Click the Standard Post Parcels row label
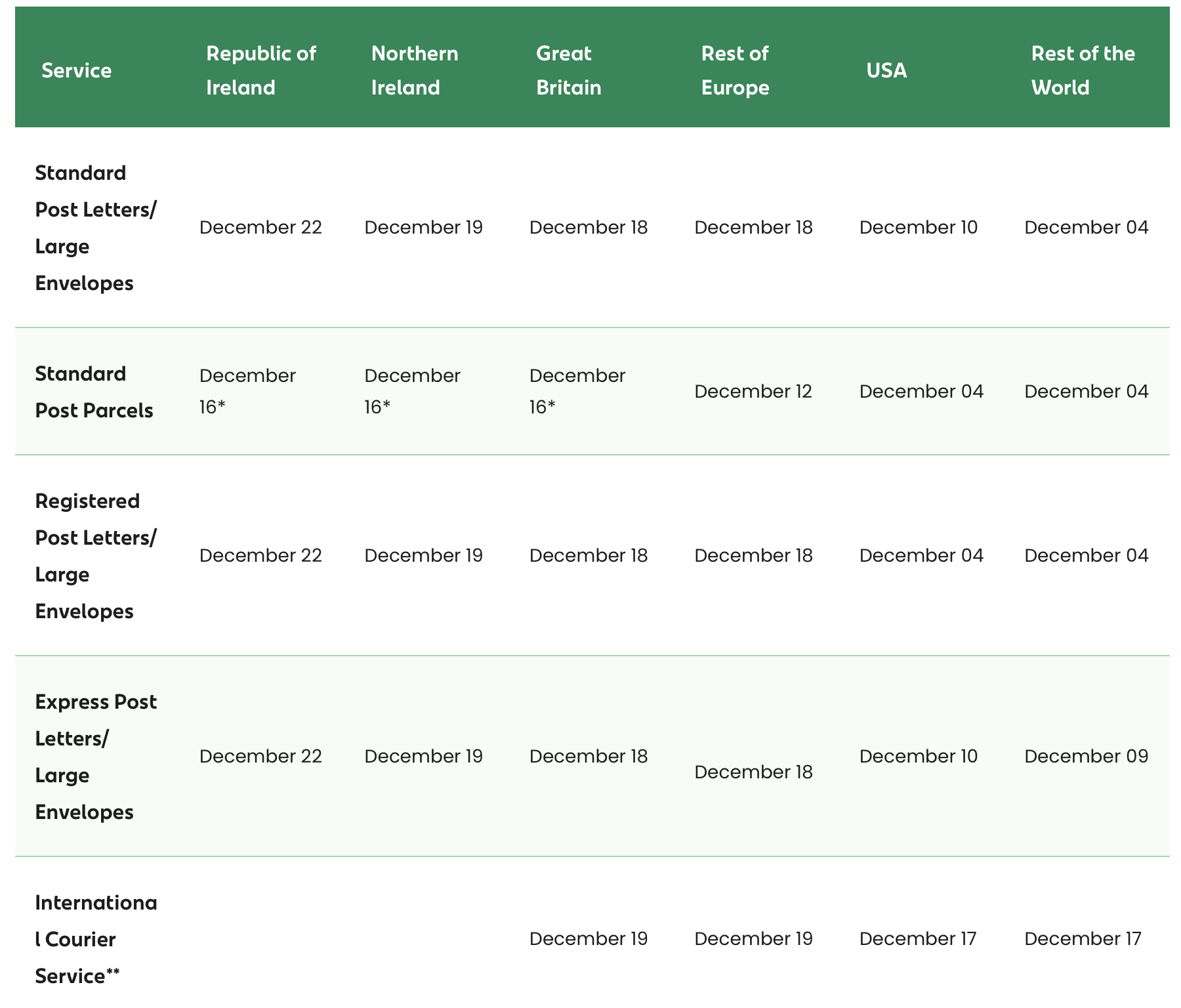The width and height of the screenshot is (1181, 1008). click(x=94, y=392)
